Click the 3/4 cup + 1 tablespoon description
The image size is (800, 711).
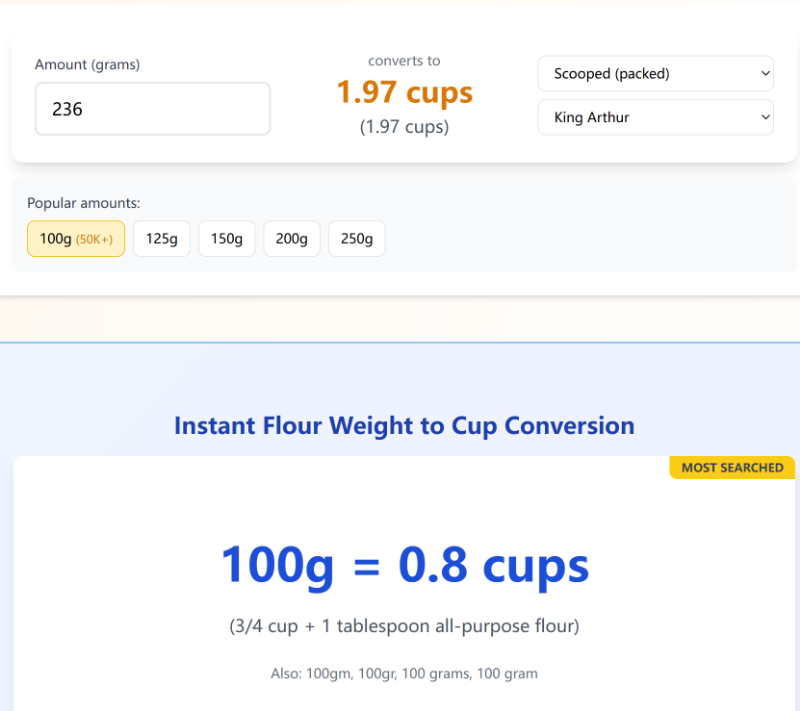click(404, 627)
